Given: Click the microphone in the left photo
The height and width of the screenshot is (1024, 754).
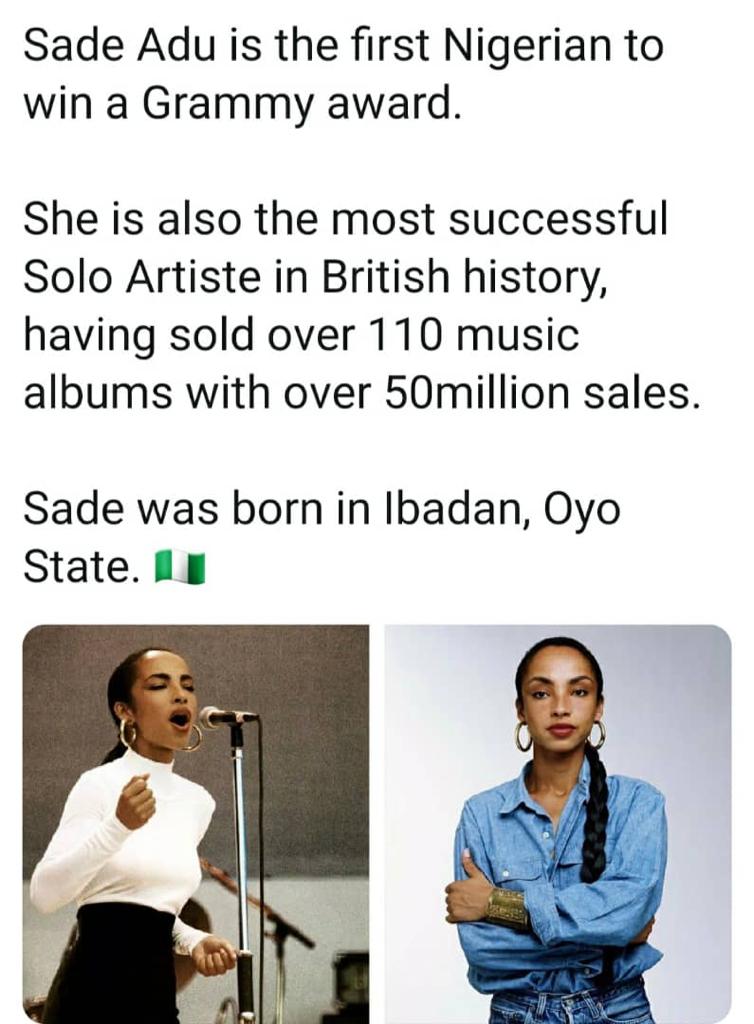Looking at the screenshot, I should (x=226, y=716).
